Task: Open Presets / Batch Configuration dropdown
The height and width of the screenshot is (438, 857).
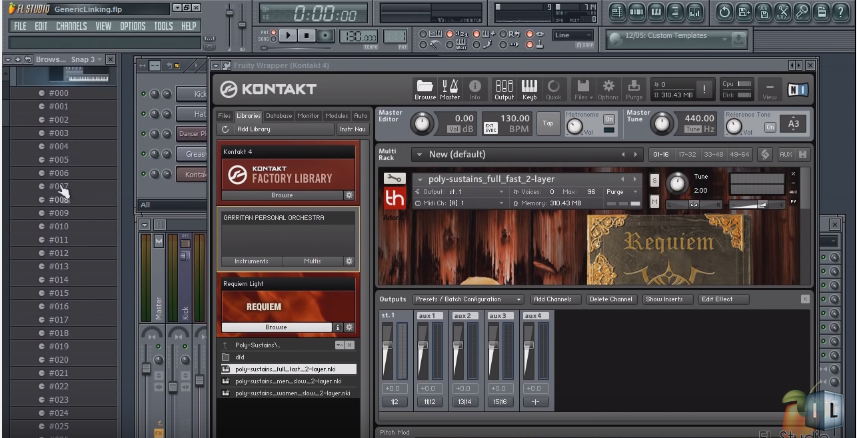Action: pyautogui.click(x=468, y=299)
